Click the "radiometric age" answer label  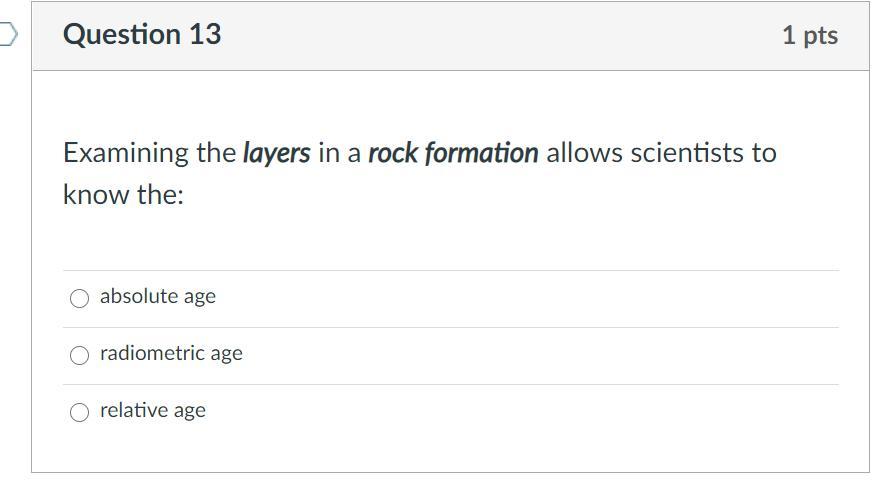coord(171,354)
